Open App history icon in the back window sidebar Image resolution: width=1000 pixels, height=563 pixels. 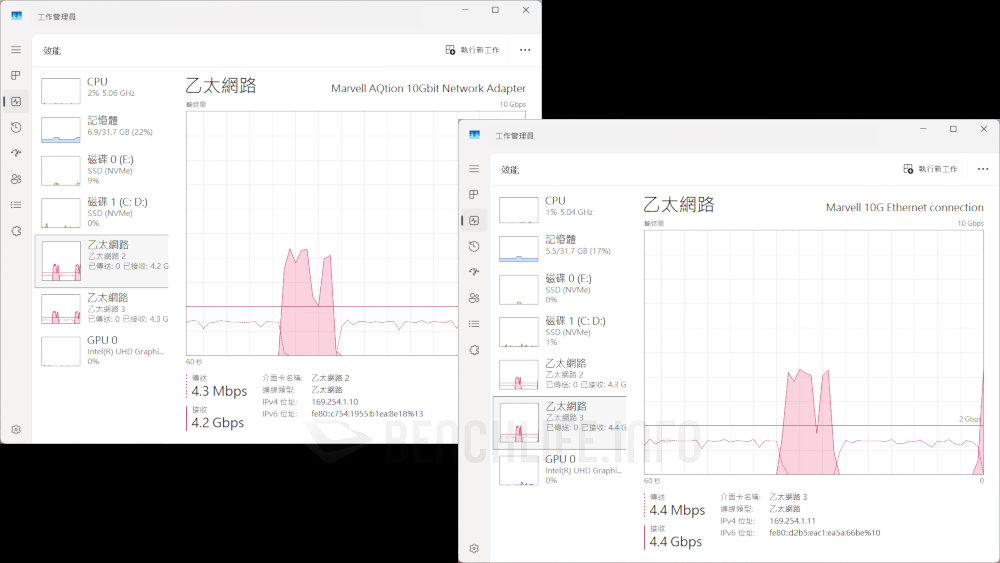coord(16,127)
